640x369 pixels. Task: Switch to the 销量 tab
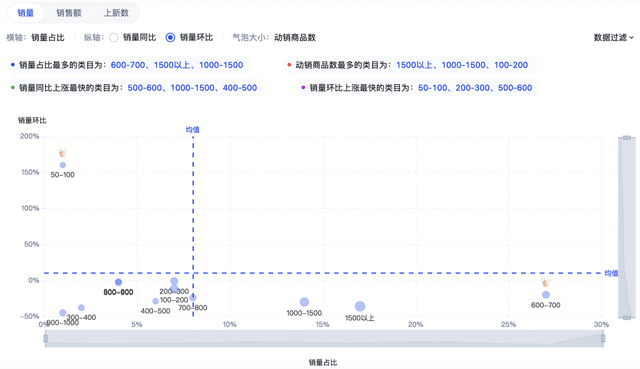tap(25, 13)
